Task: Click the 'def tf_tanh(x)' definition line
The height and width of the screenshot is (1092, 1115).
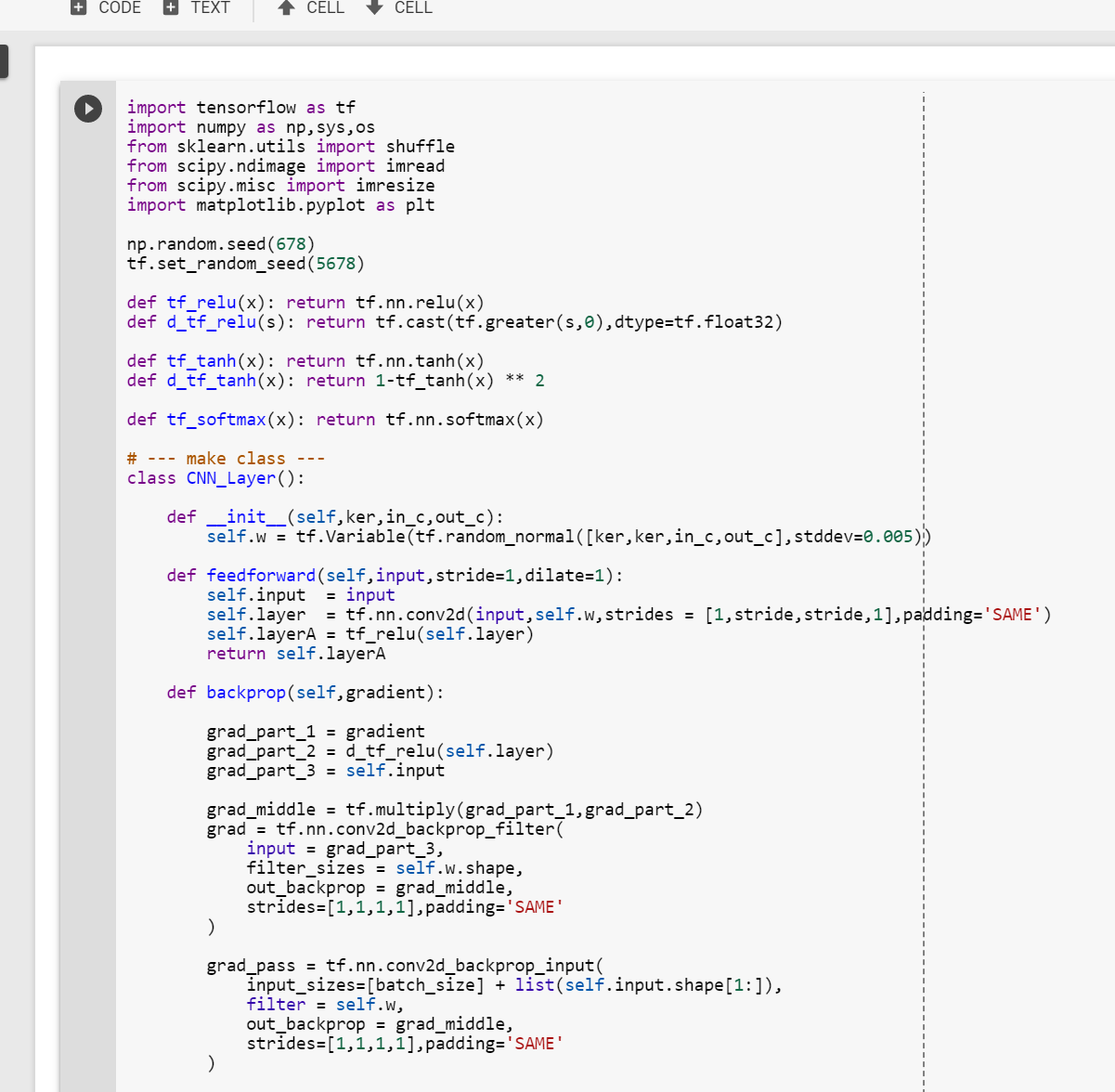Action: (305, 361)
